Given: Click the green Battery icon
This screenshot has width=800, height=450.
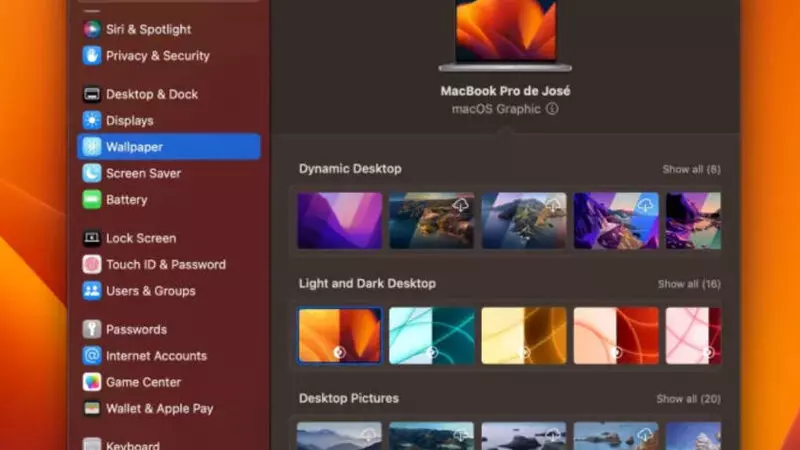Looking at the screenshot, I should [x=92, y=199].
